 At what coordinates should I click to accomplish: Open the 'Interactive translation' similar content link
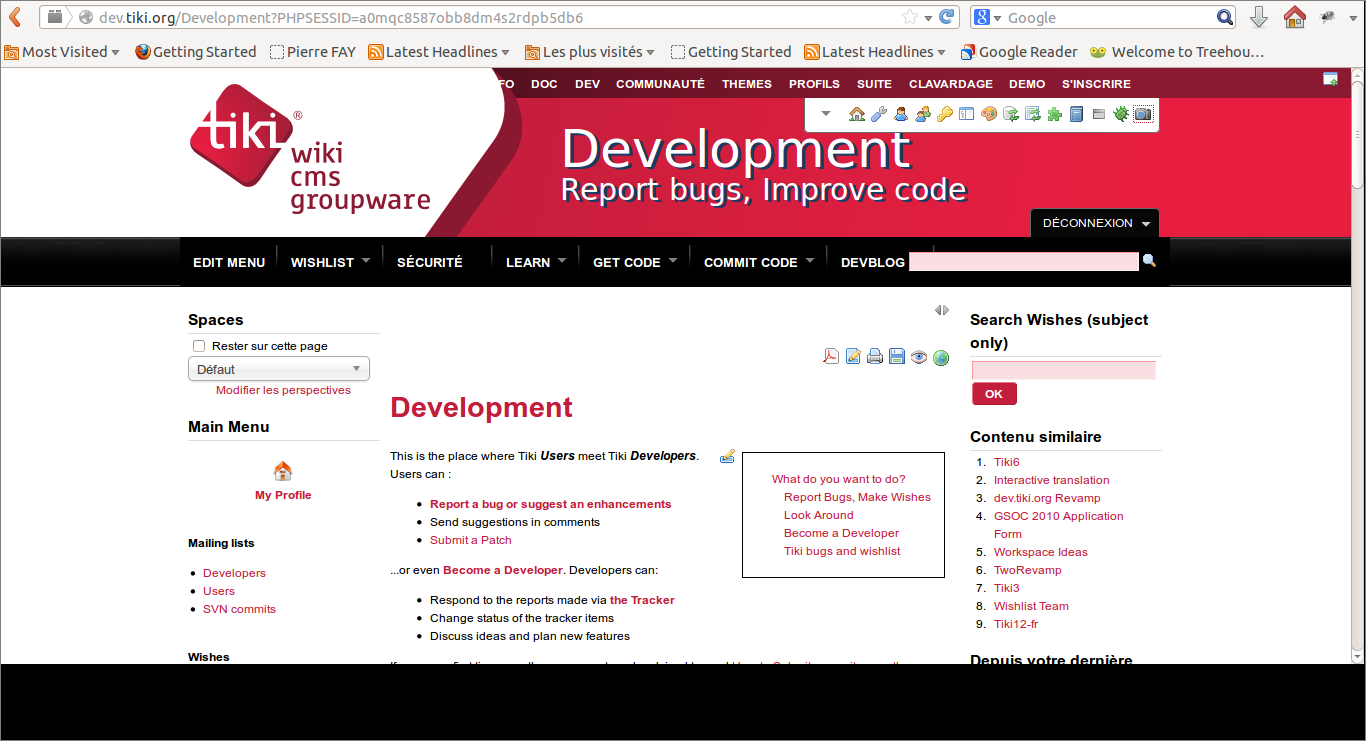pos(1051,480)
